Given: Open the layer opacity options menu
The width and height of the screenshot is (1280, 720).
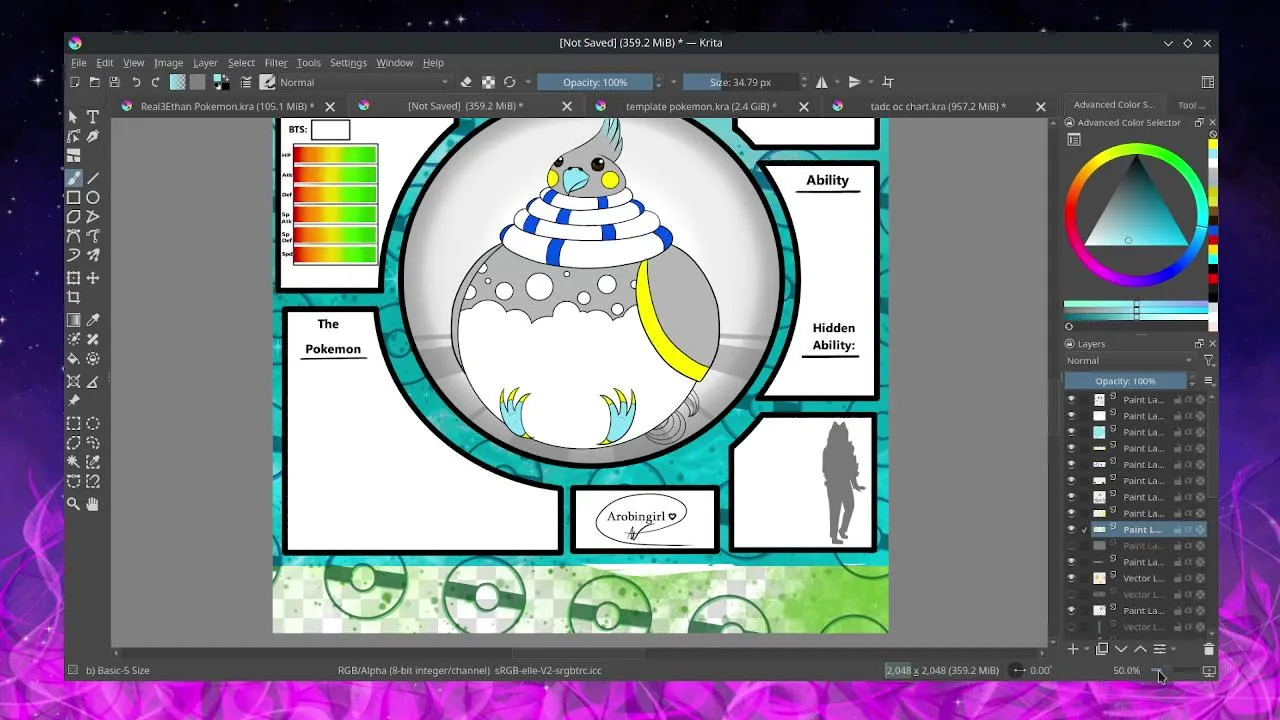Looking at the screenshot, I should point(1209,381).
